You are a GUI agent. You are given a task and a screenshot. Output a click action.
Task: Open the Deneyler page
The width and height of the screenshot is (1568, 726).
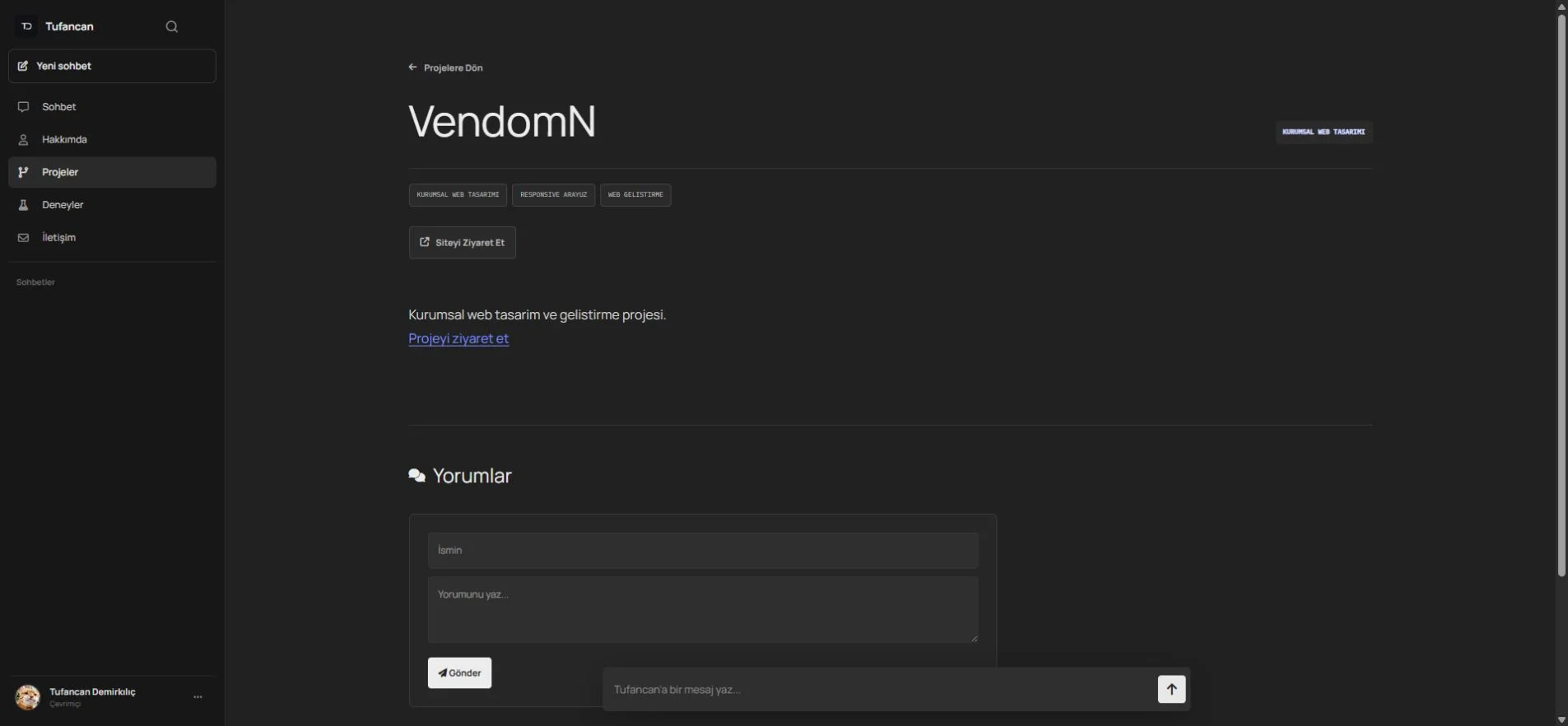click(x=112, y=205)
